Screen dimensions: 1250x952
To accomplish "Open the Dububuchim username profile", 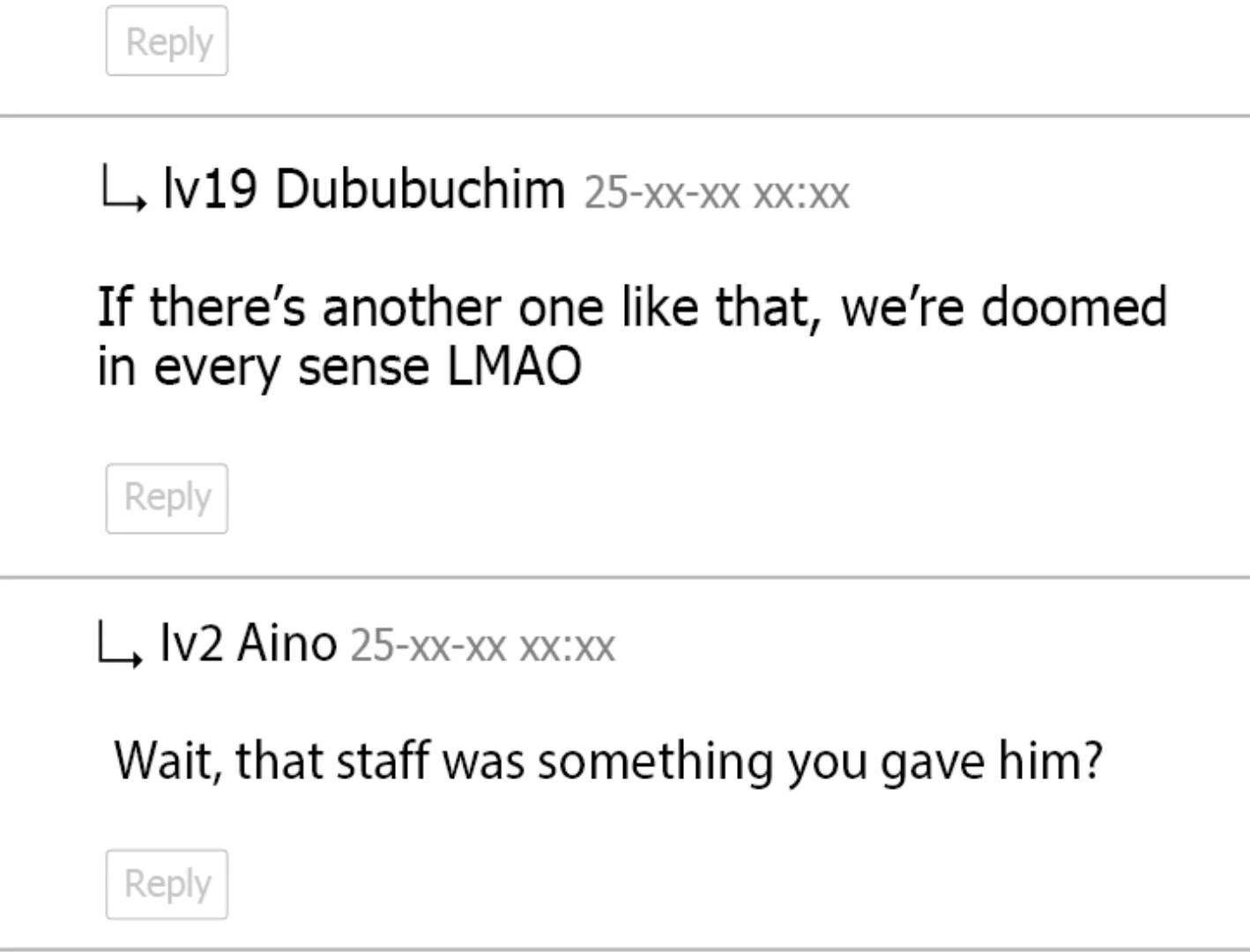I will point(420,189).
